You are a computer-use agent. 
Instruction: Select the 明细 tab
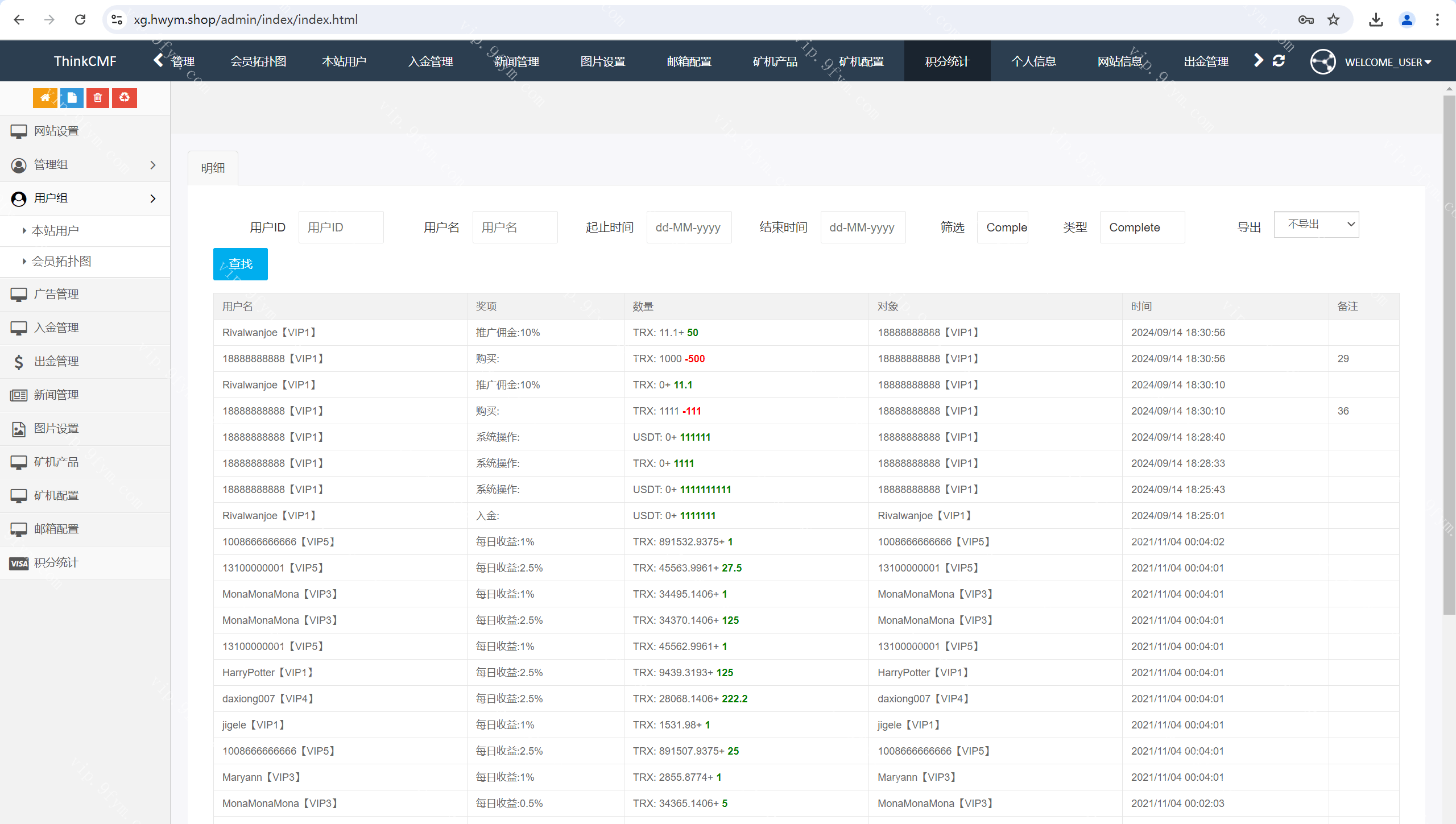click(213, 168)
